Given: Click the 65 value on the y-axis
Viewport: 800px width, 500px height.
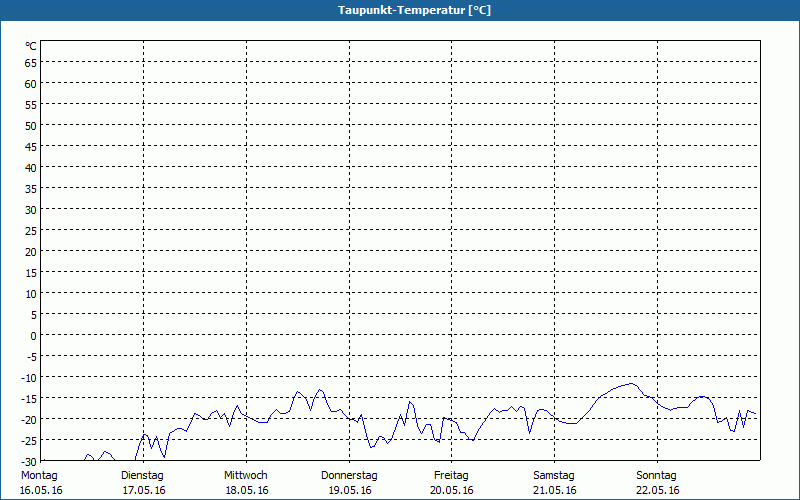Looking at the screenshot, I should [x=31, y=63].
